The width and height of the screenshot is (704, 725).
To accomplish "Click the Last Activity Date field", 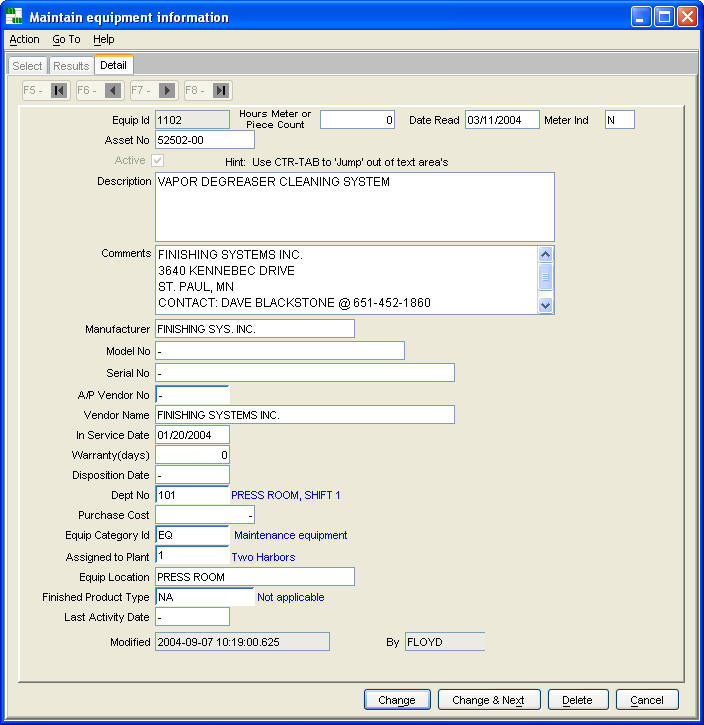I will pyautogui.click(x=192, y=617).
